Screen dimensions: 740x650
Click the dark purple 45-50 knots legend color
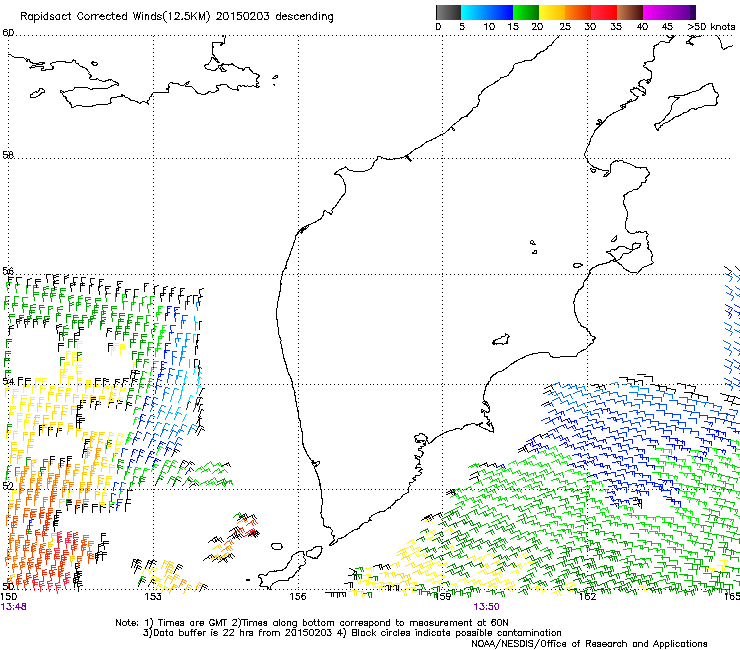point(682,12)
